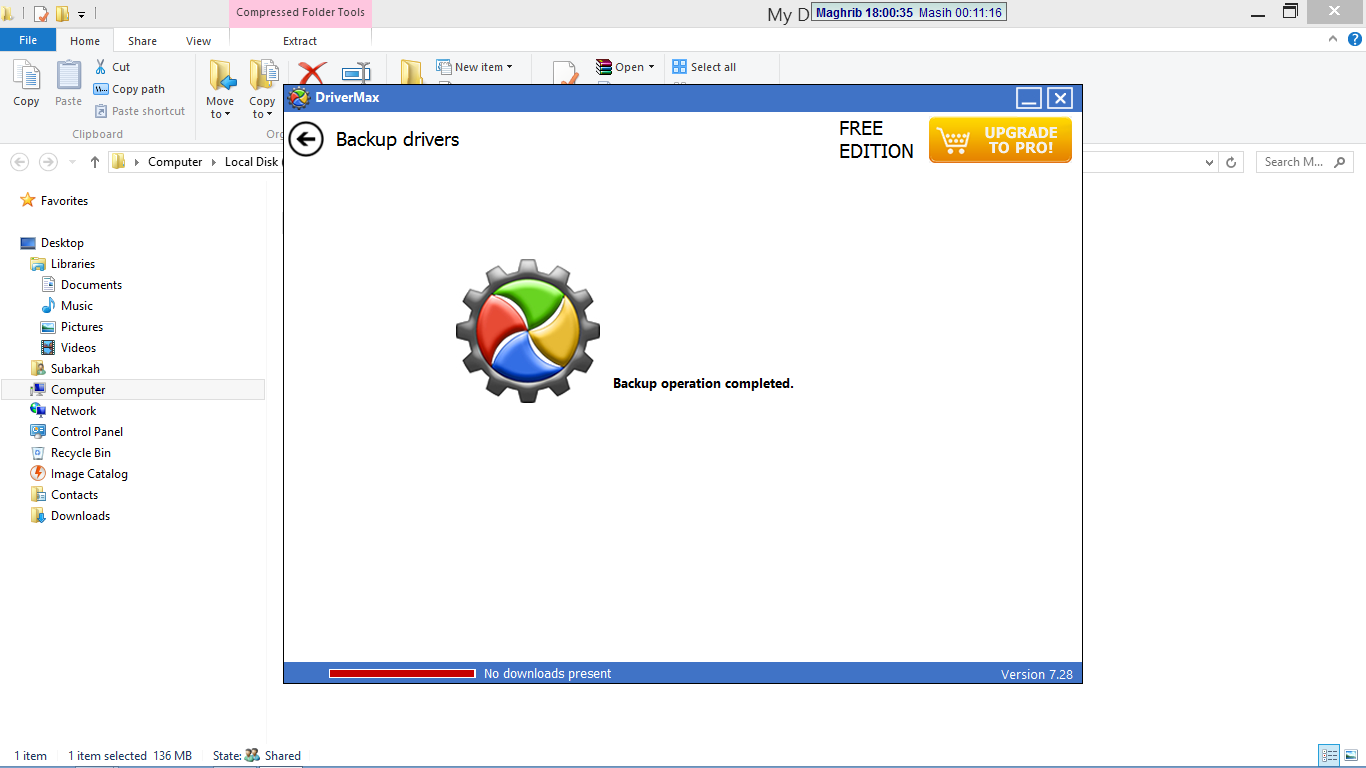Image resolution: width=1366 pixels, height=768 pixels.
Task: Select Favorites in navigation pane
Action: [x=64, y=201]
